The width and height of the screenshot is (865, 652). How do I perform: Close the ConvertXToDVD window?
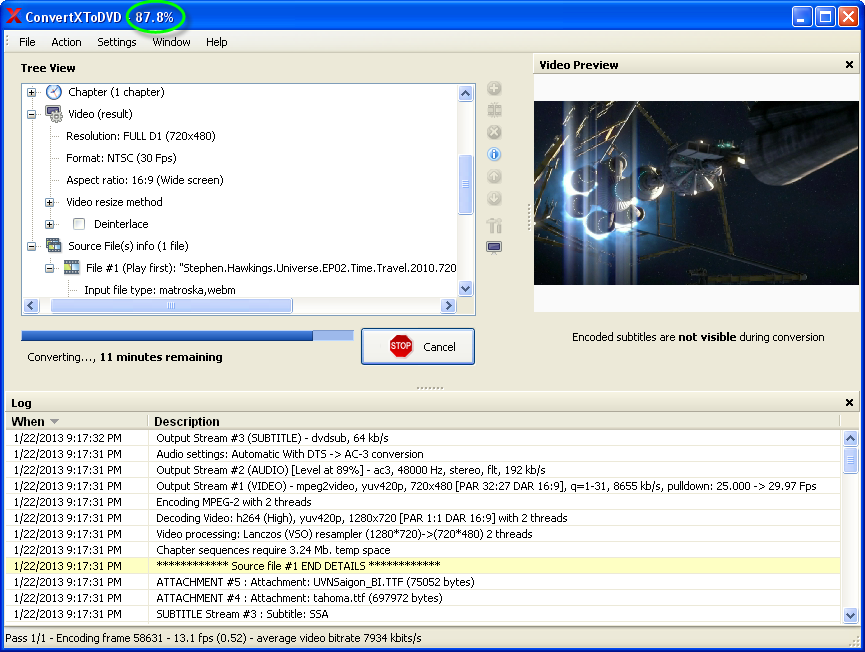pos(848,17)
